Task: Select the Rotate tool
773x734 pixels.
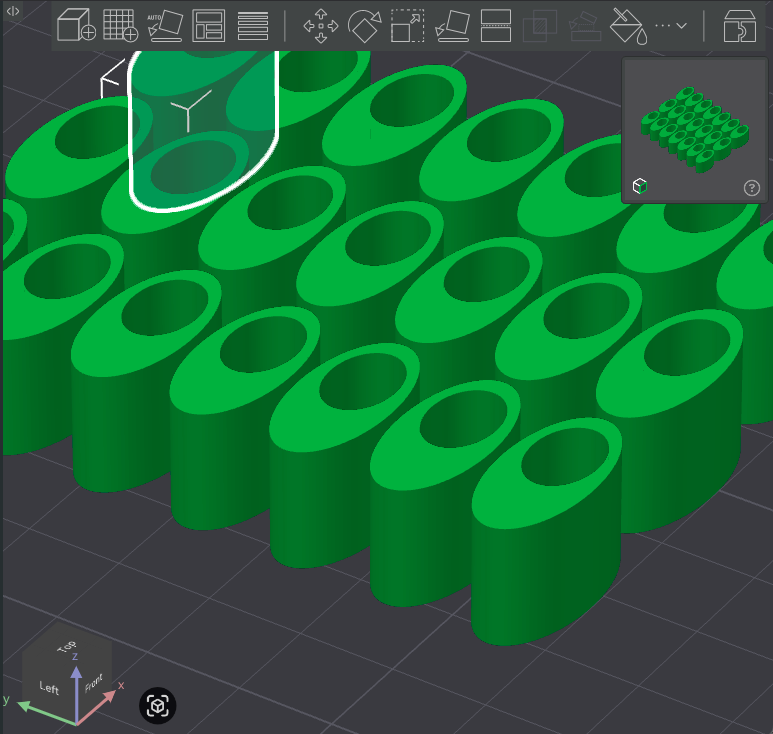Action: pyautogui.click(x=364, y=26)
